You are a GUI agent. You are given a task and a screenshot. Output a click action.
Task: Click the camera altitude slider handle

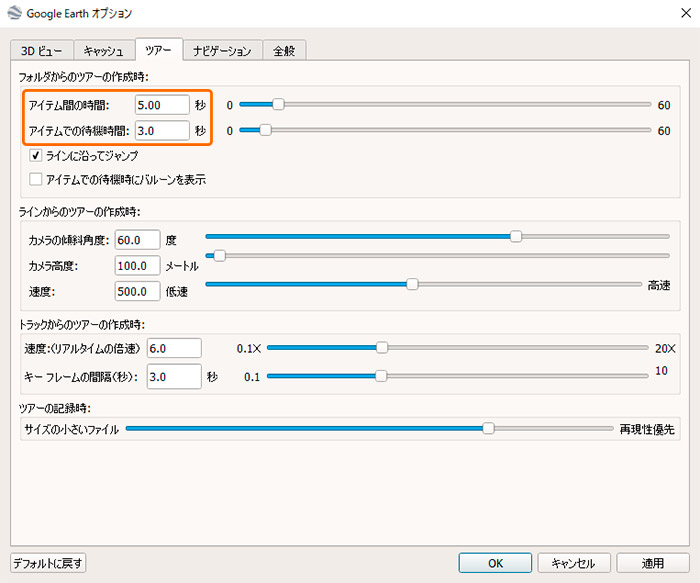220,256
